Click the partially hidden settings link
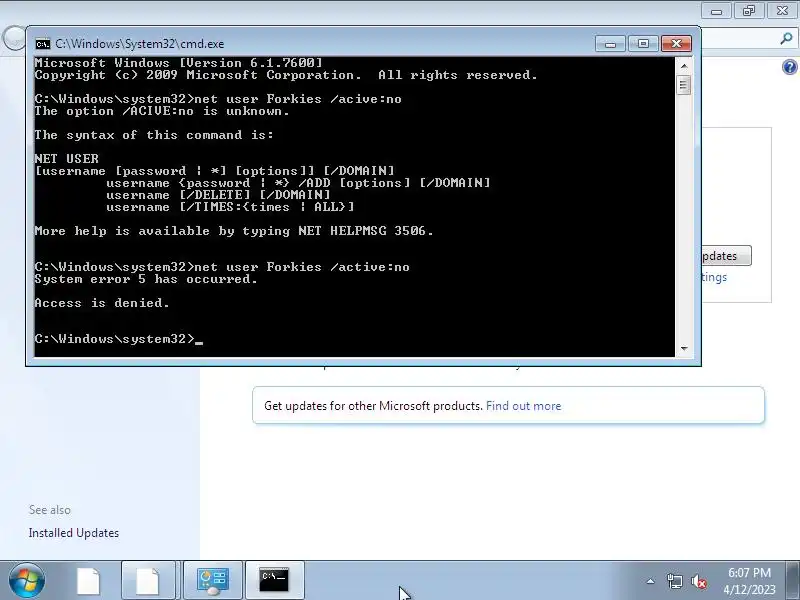The image size is (800, 600). click(714, 278)
